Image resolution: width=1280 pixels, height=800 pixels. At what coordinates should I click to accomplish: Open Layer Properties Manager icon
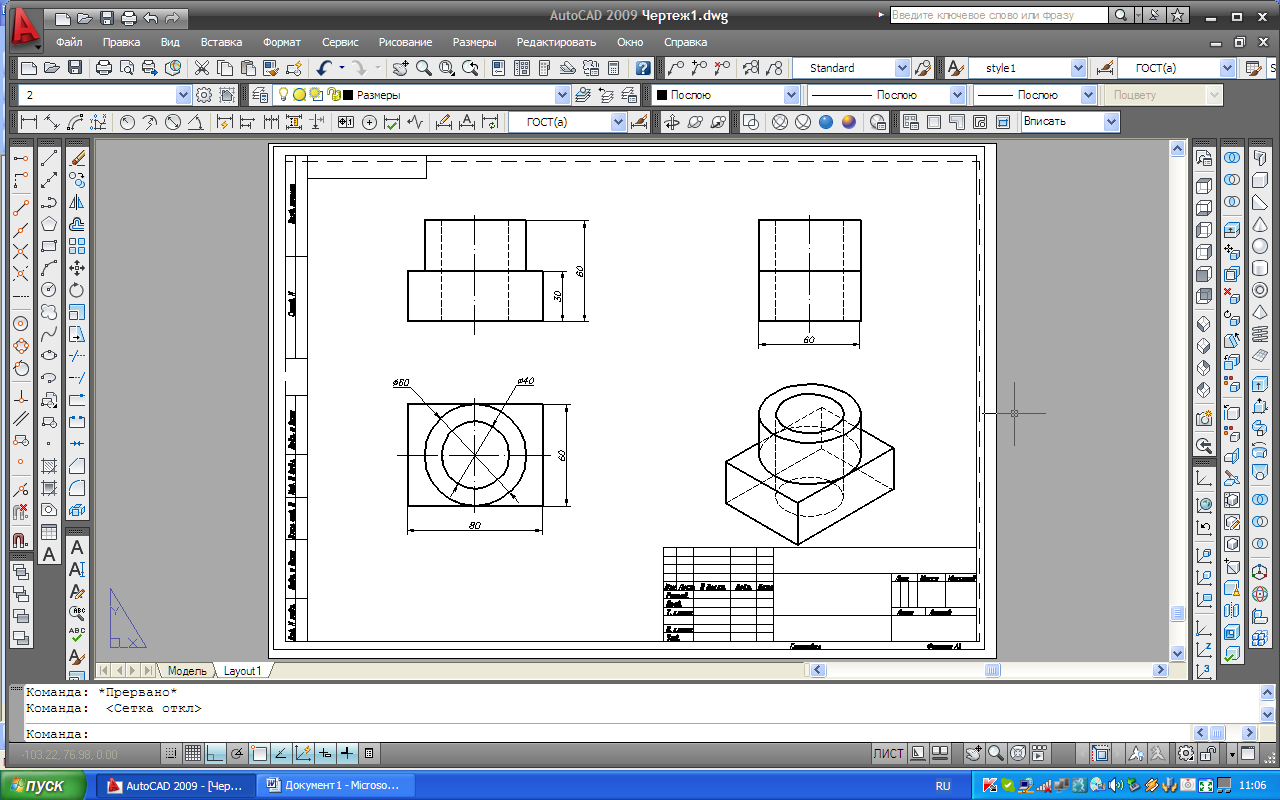click(x=260, y=95)
